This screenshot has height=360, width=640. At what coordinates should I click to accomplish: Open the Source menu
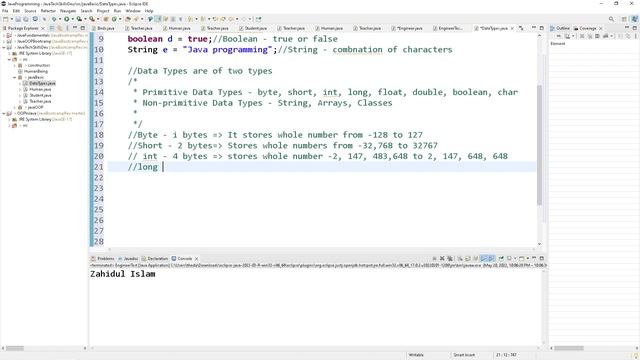tap(30, 11)
